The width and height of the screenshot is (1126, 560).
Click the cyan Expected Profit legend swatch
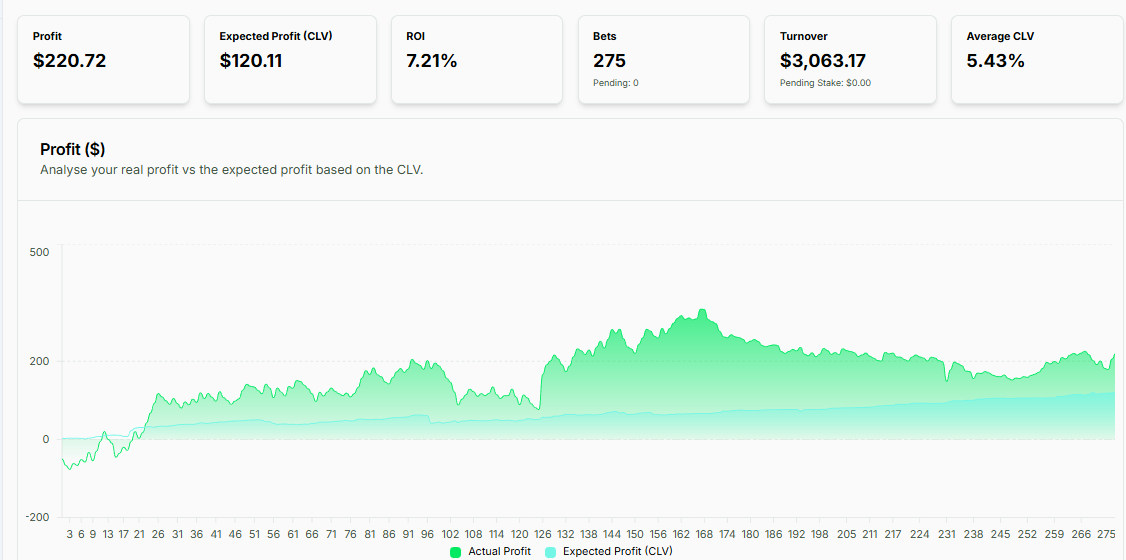[x=551, y=552]
